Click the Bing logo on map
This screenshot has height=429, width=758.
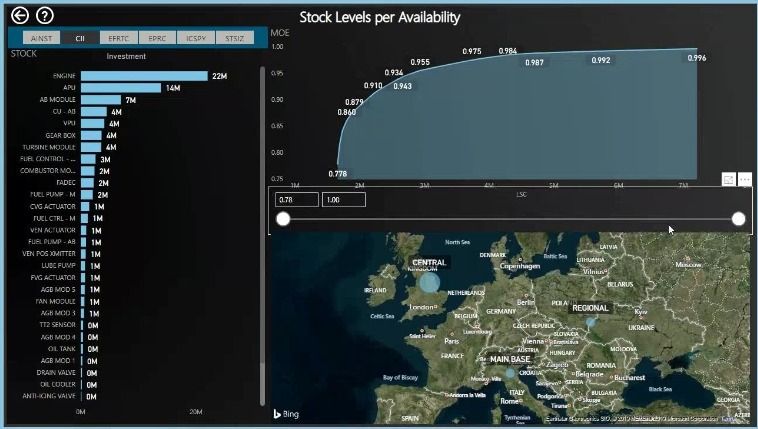(x=286, y=414)
